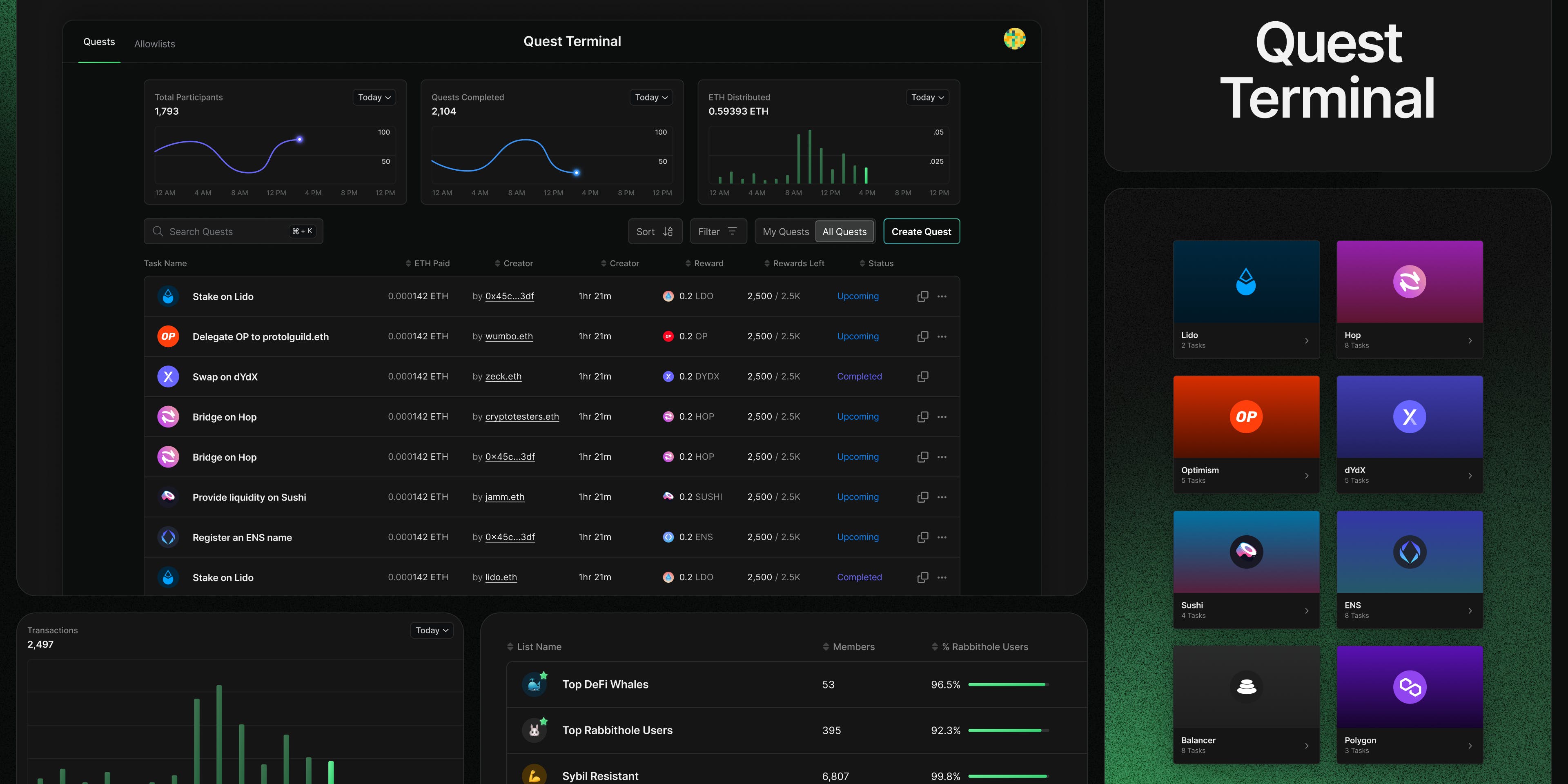Click the dYdX logo in Swap on dYdX row
Viewport: 1568px width, 784px height.
point(168,377)
